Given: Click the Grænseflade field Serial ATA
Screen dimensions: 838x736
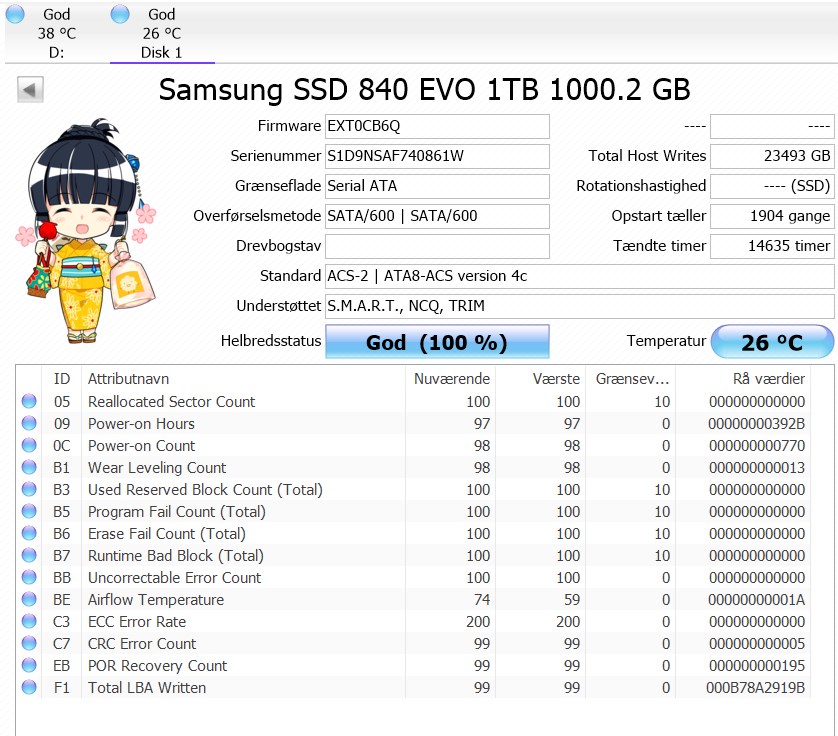Looking at the screenshot, I should tap(437, 186).
